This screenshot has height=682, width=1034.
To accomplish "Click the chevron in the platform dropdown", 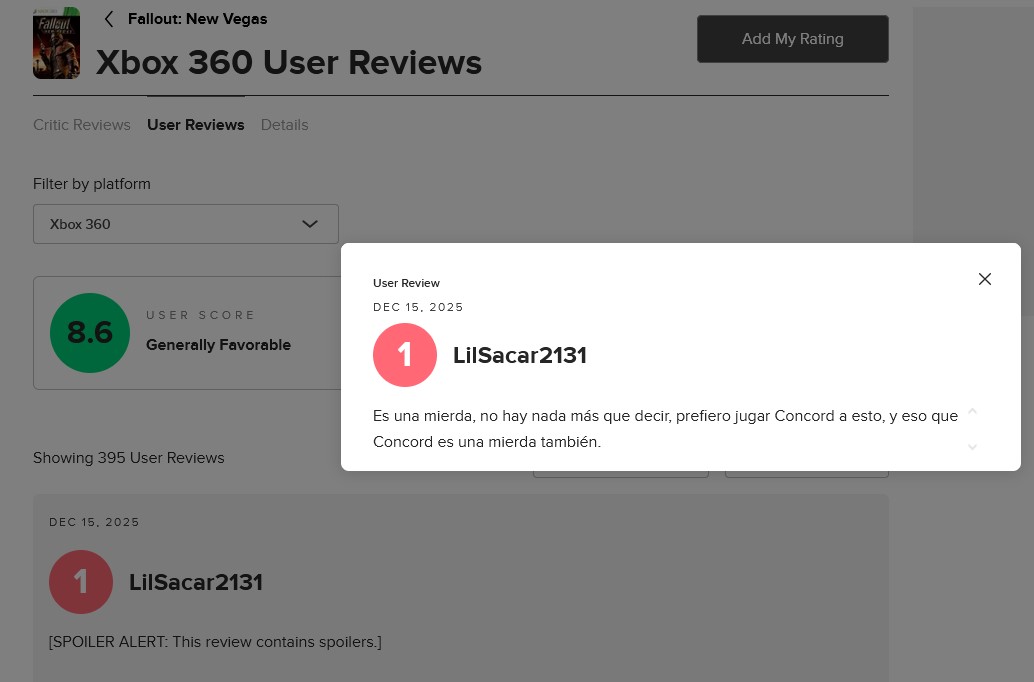I will pos(310,224).
